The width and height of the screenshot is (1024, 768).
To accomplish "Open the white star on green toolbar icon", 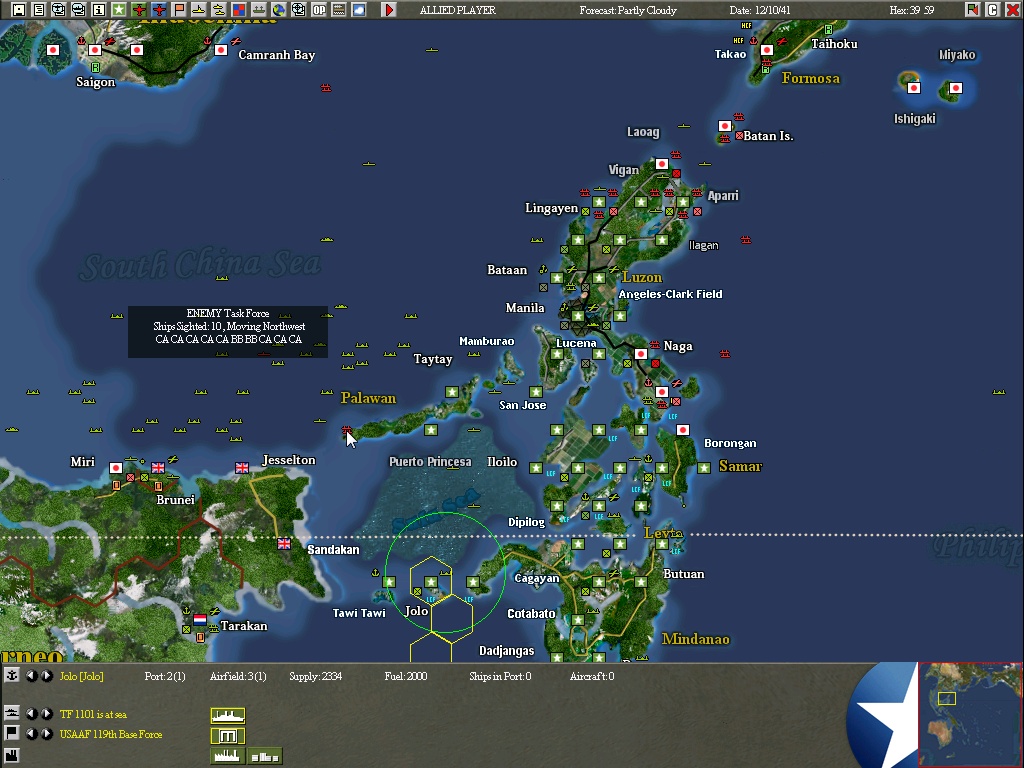I will coord(119,10).
